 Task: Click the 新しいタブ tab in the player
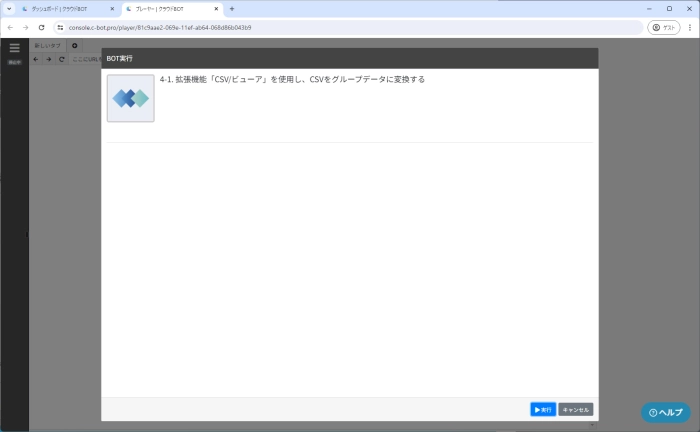tap(47, 46)
